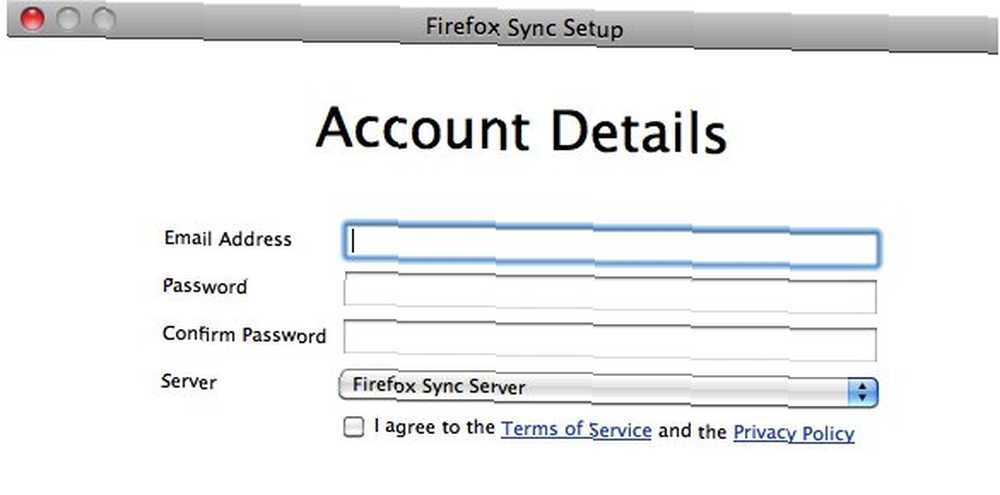The width and height of the screenshot is (1000, 495).
Task: Click the zoom button in the title bar
Action: 103,20
